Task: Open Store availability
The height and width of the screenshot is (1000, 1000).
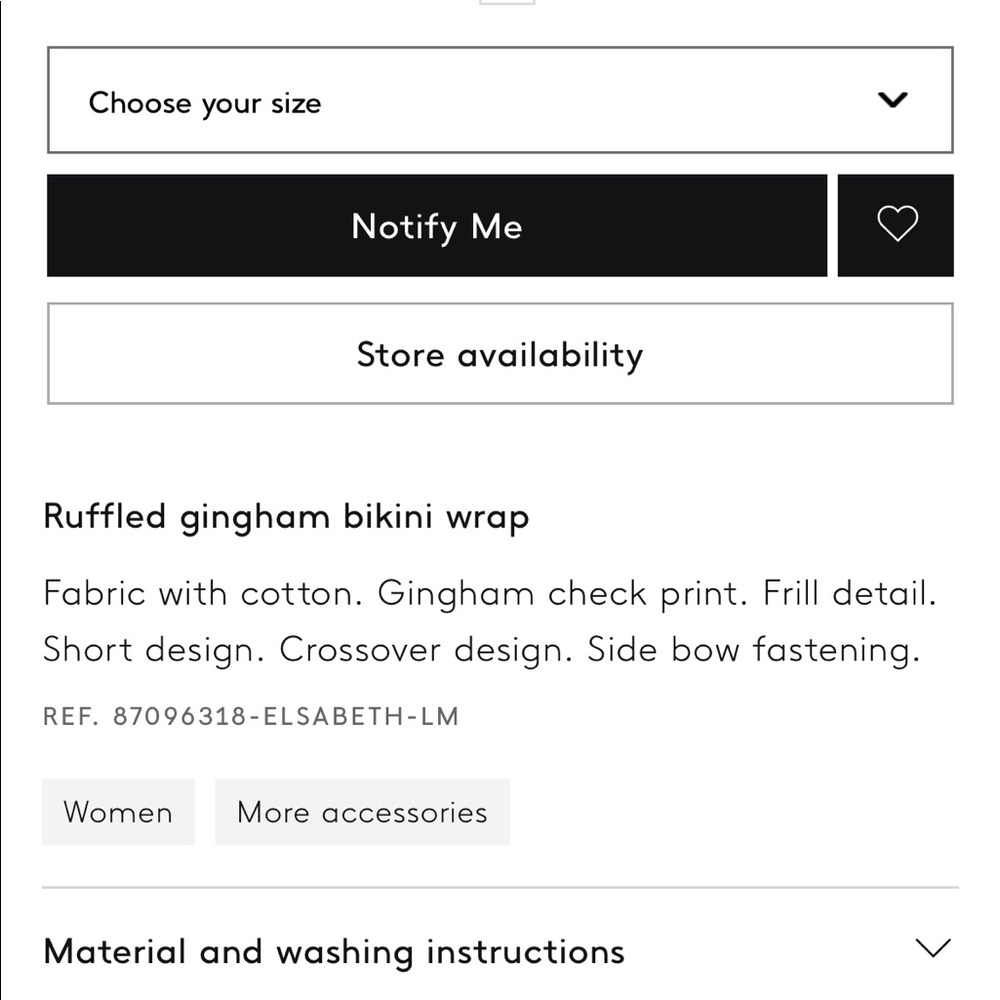Action: pyautogui.click(x=500, y=354)
